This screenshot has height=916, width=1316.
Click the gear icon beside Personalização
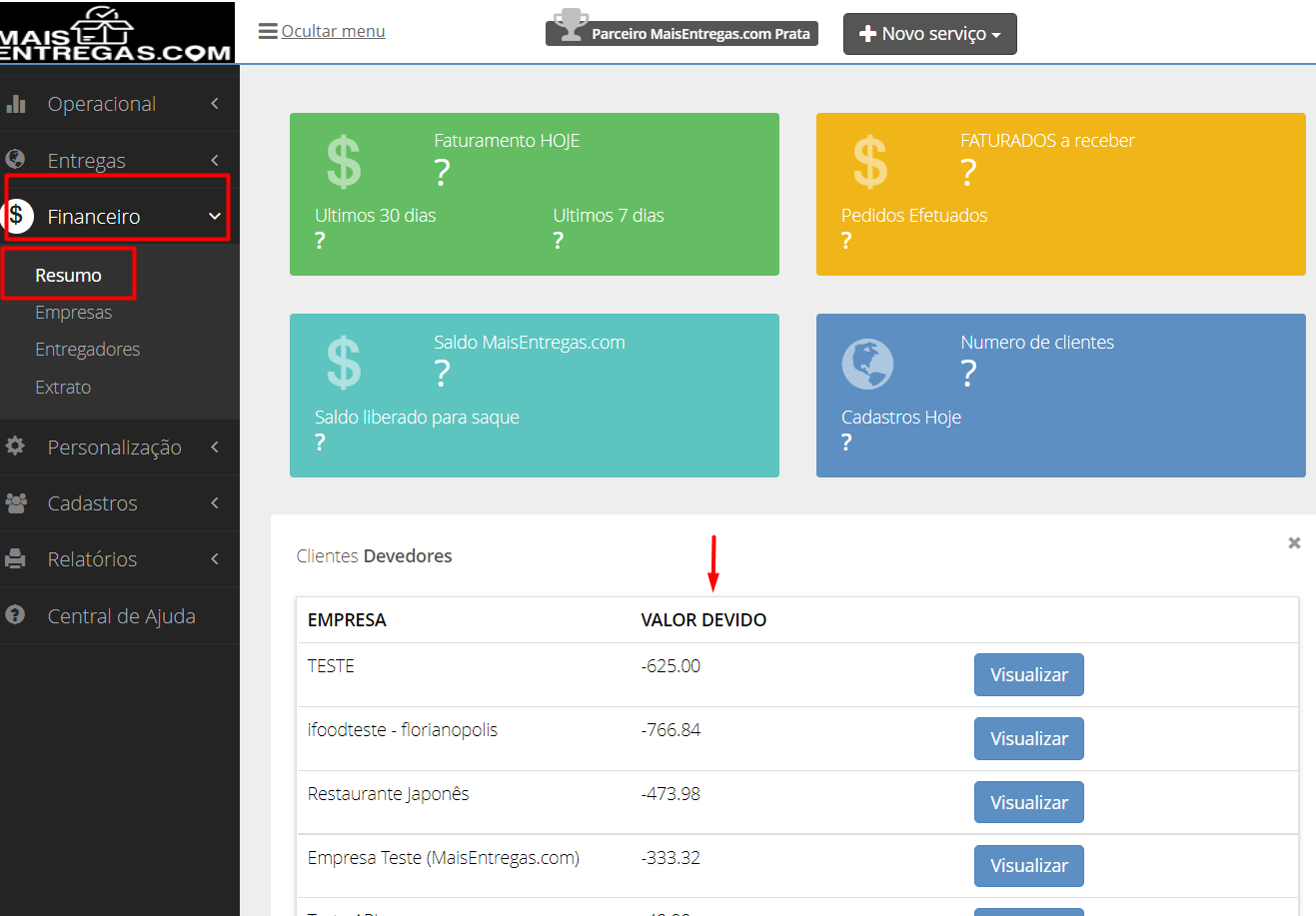(x=15, y=447)
